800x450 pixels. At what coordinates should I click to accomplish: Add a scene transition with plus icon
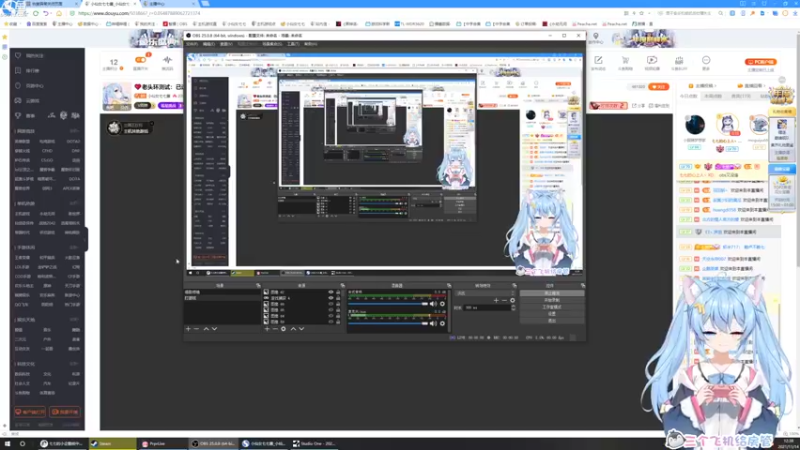point(496,301)
